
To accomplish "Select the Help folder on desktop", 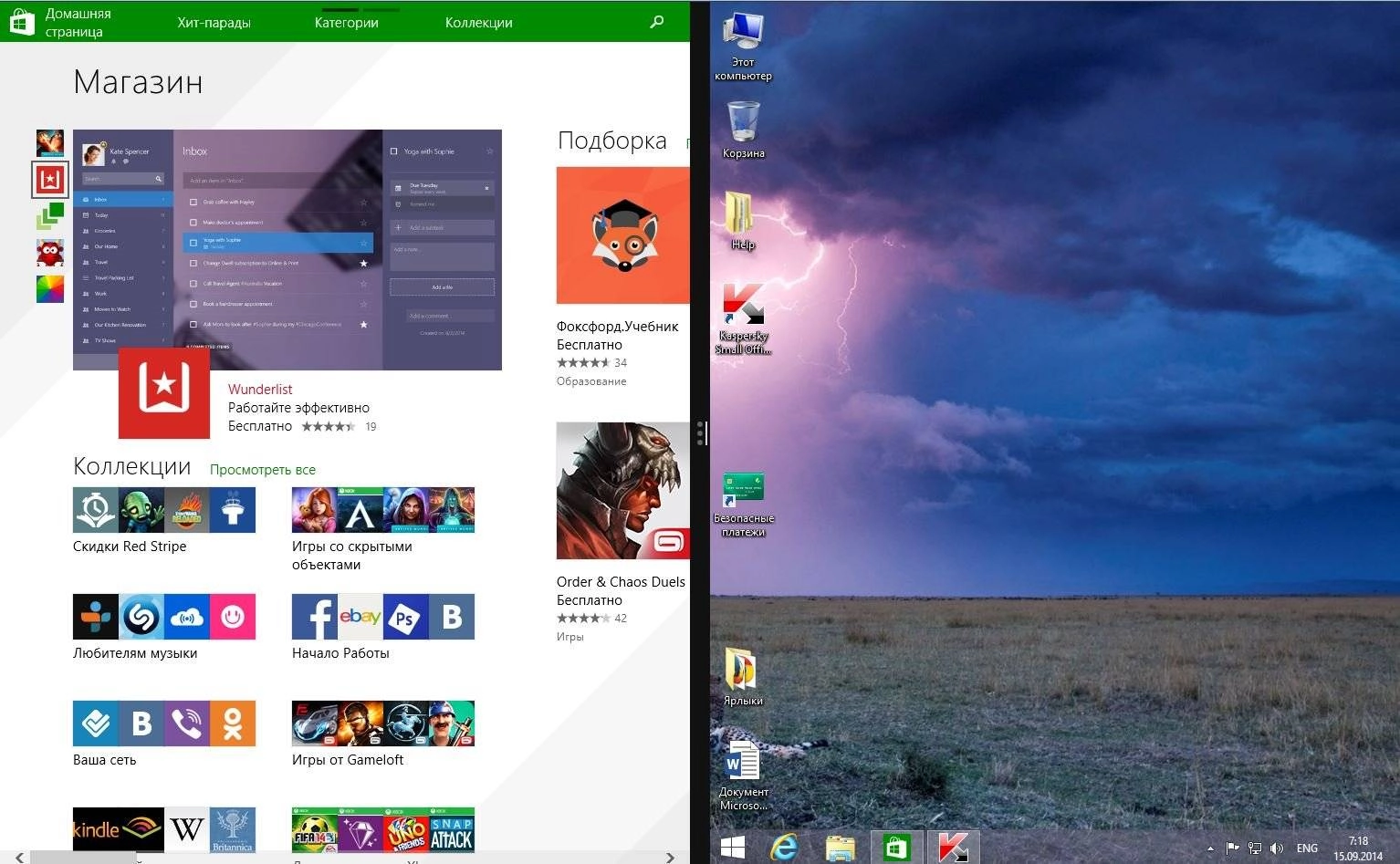I will [x=743, y=220].
